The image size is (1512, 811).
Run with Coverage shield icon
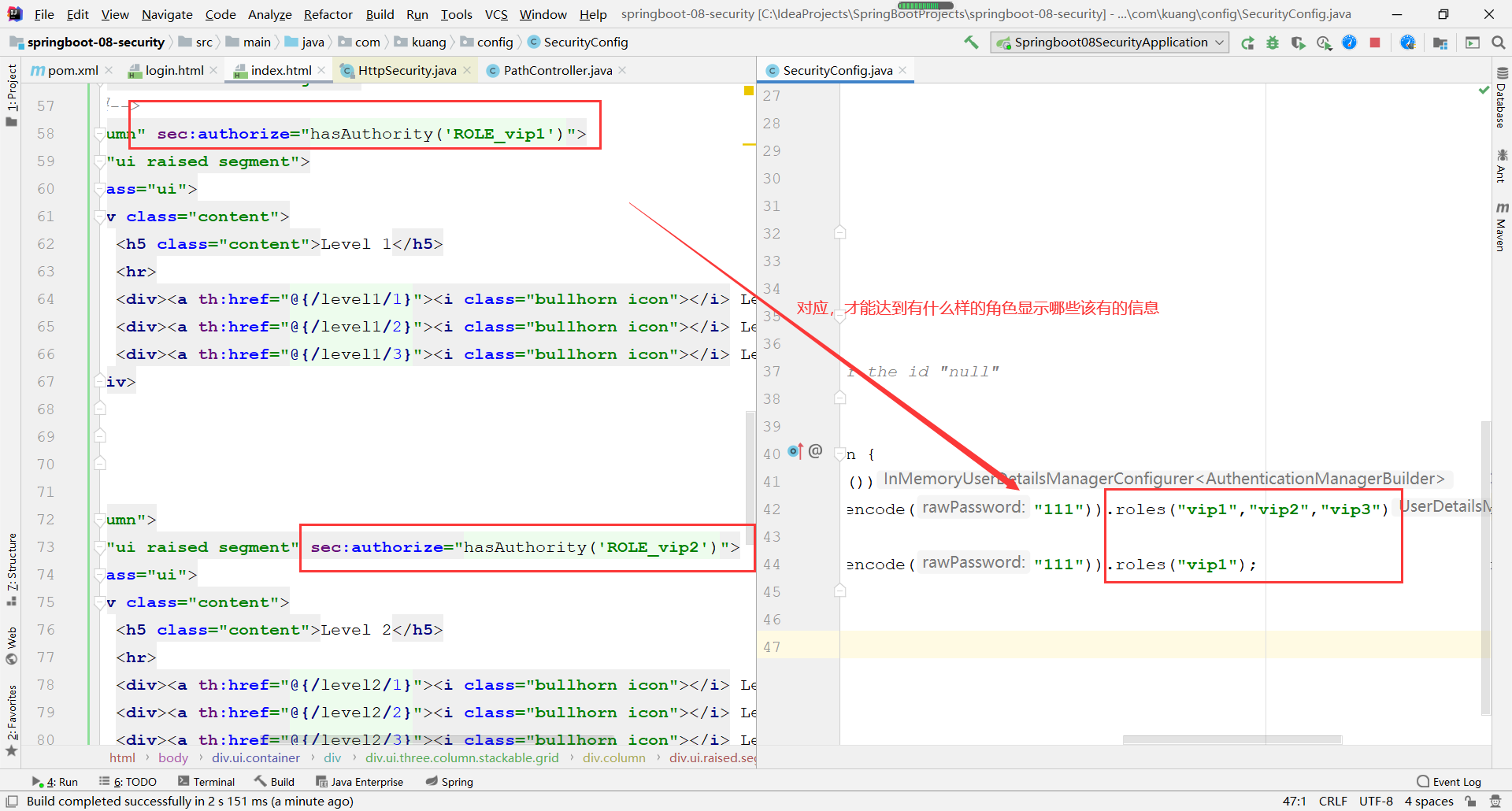tap(1298, 43)
